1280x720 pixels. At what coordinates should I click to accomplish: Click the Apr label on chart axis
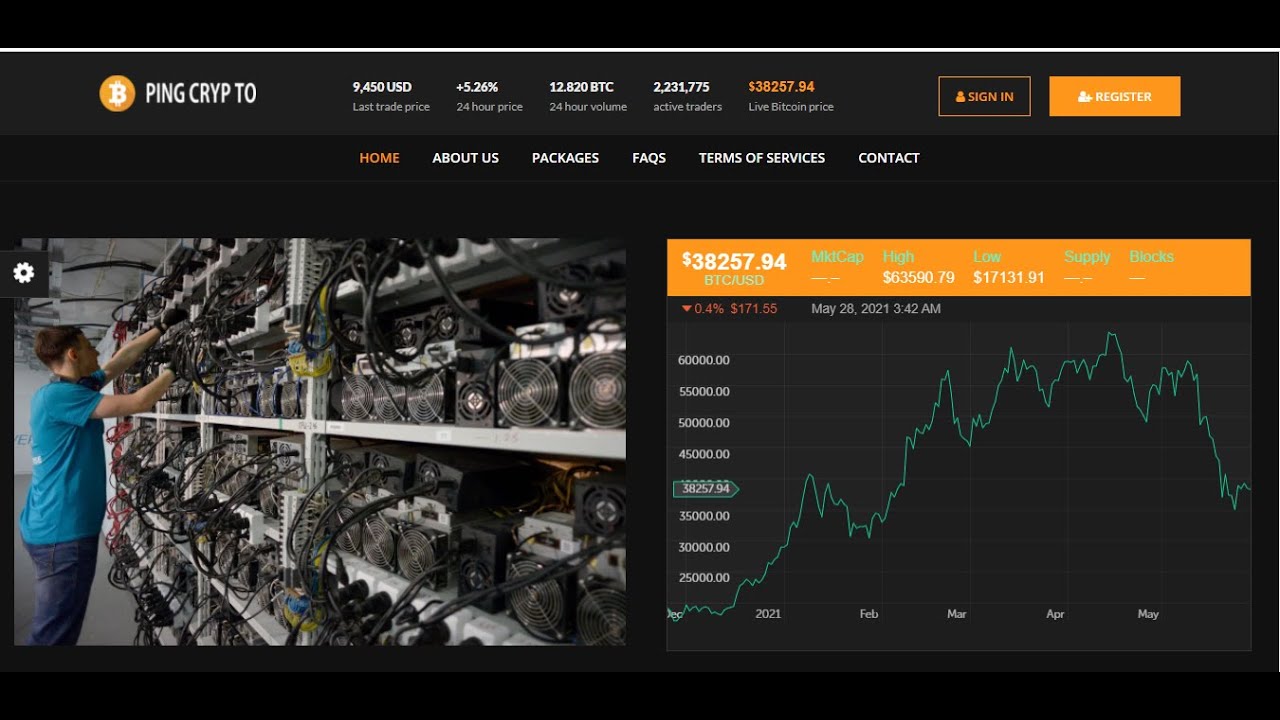click(1055, 614)
